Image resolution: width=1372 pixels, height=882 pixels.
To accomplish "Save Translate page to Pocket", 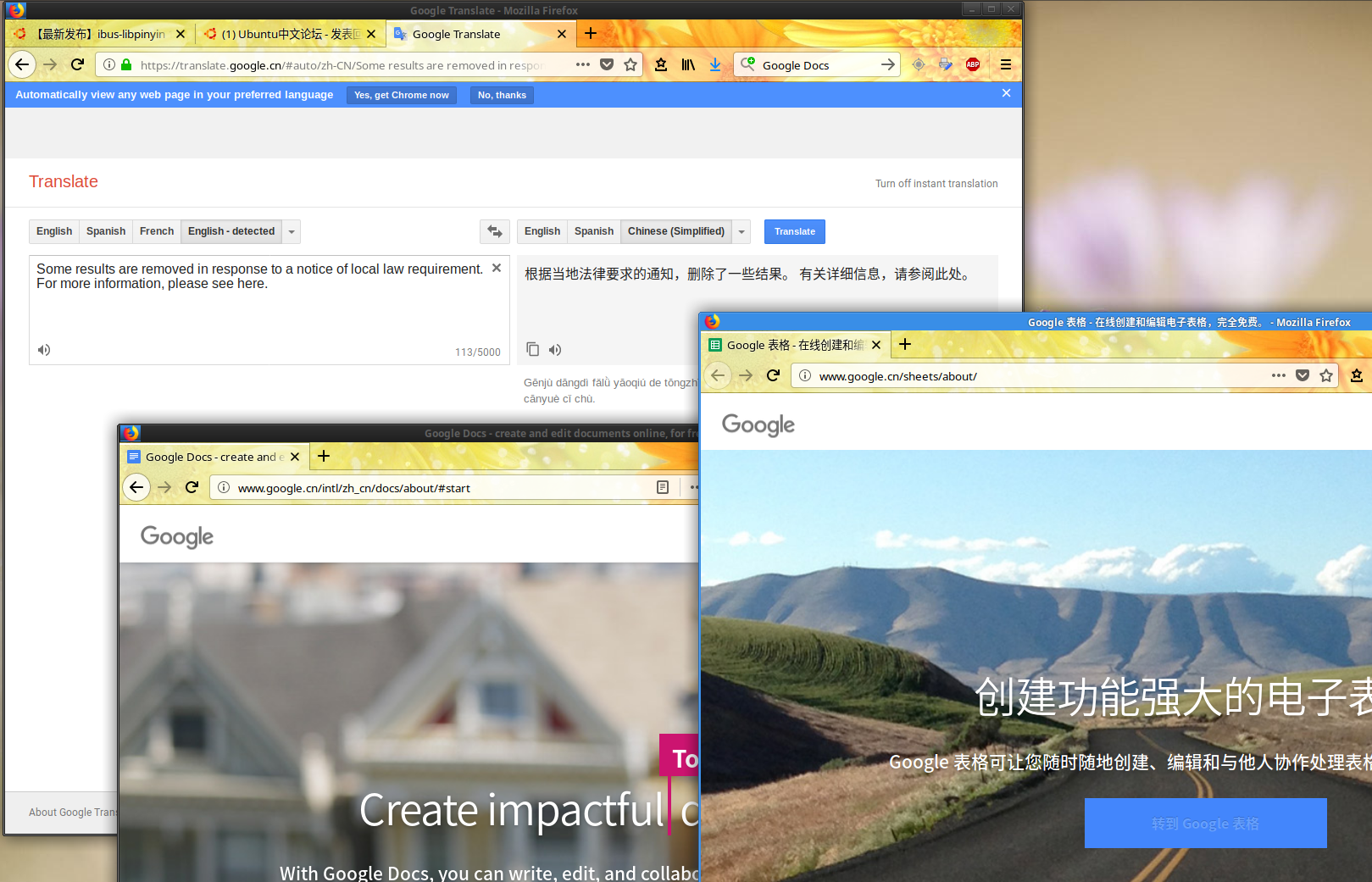I will point(607,64).
